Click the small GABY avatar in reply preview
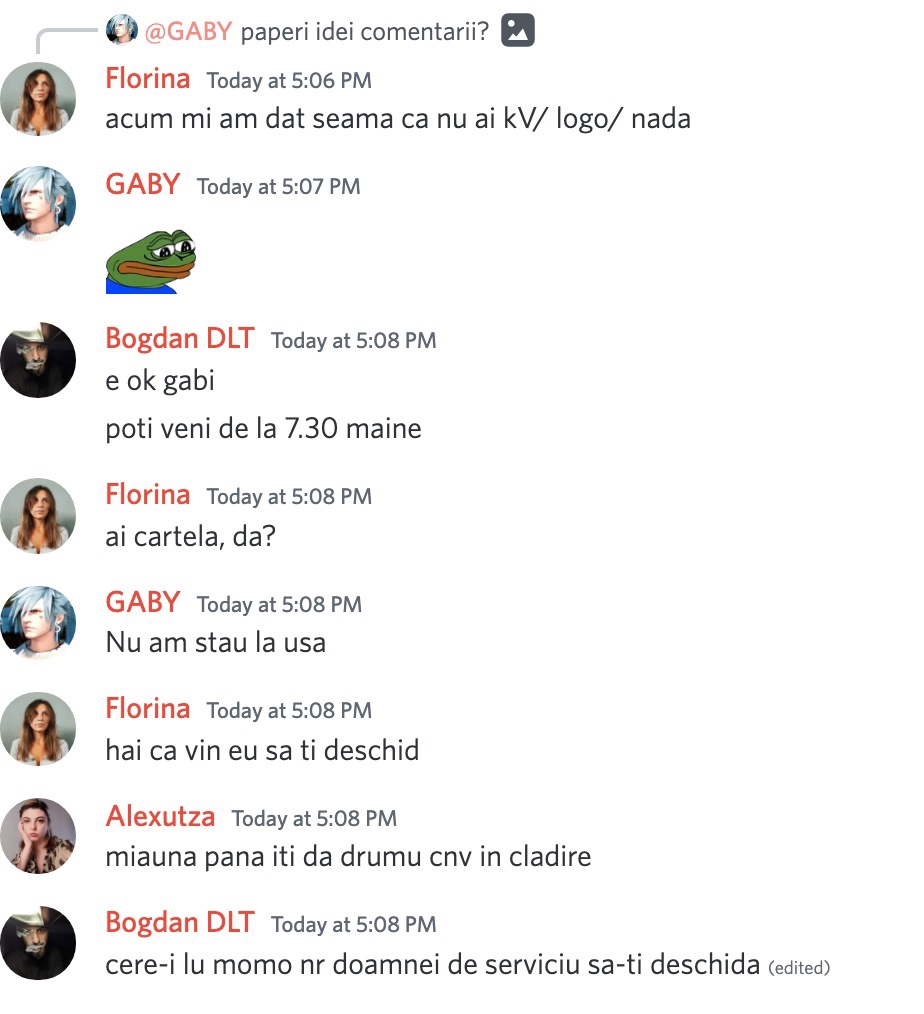Viewport: 924px width, 1014px height. [x=122, y=30]
